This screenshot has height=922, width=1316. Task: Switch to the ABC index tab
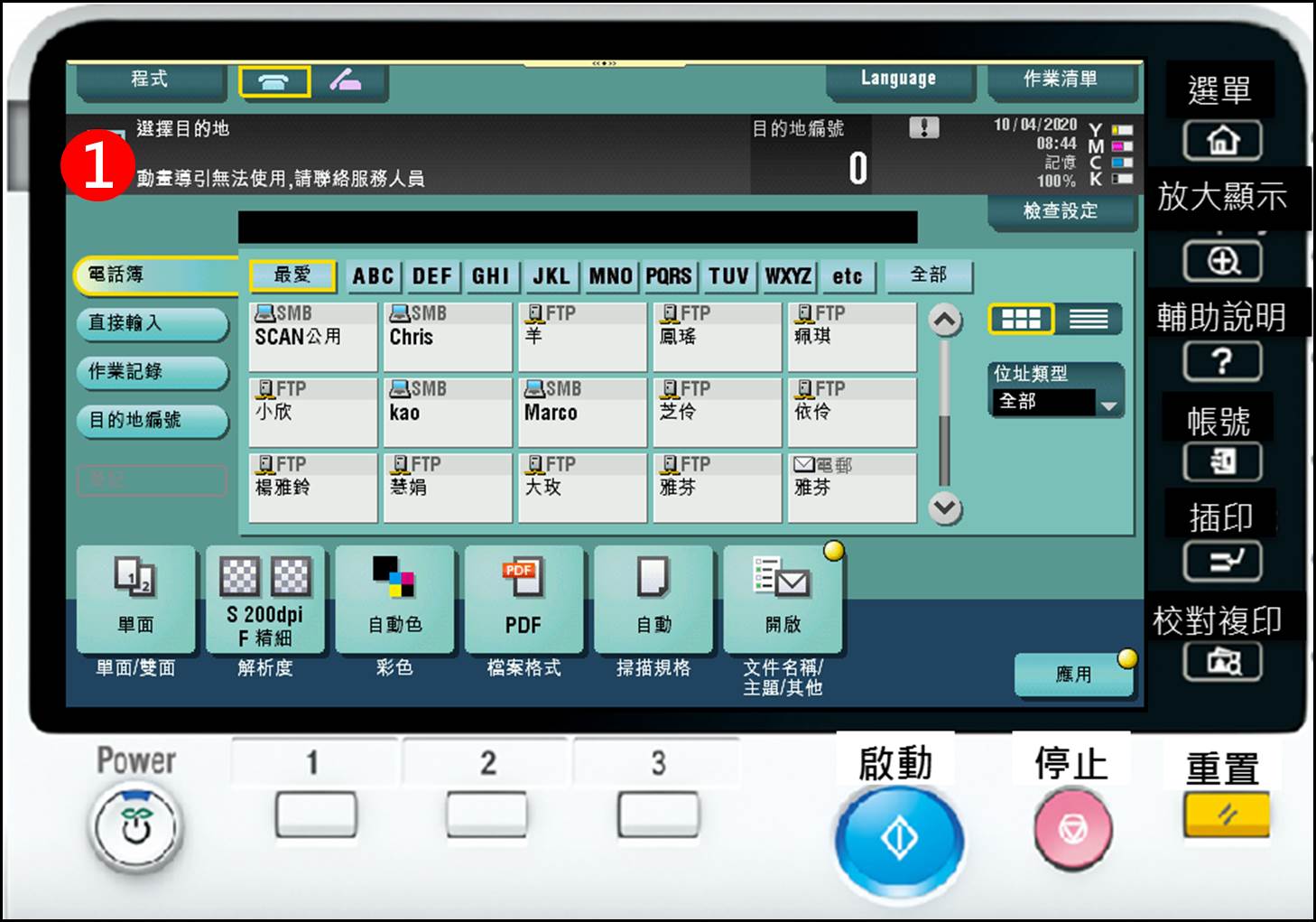pyautogui.click(x=372, y=276)
